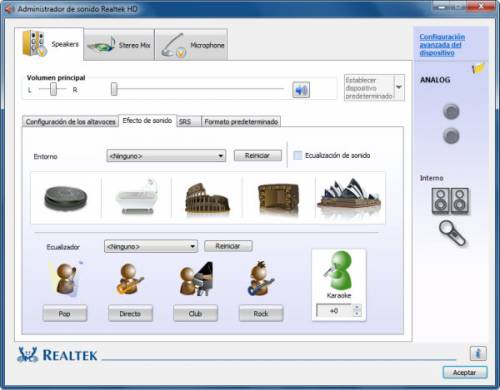Open the information icon near Aceptar

pyautogui.click(x=478, y=353)
